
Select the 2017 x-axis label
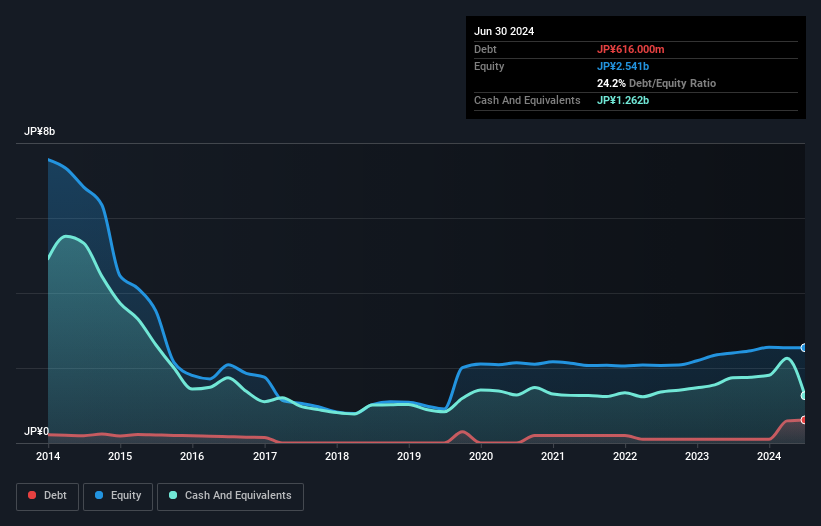[x=265, y=456]
